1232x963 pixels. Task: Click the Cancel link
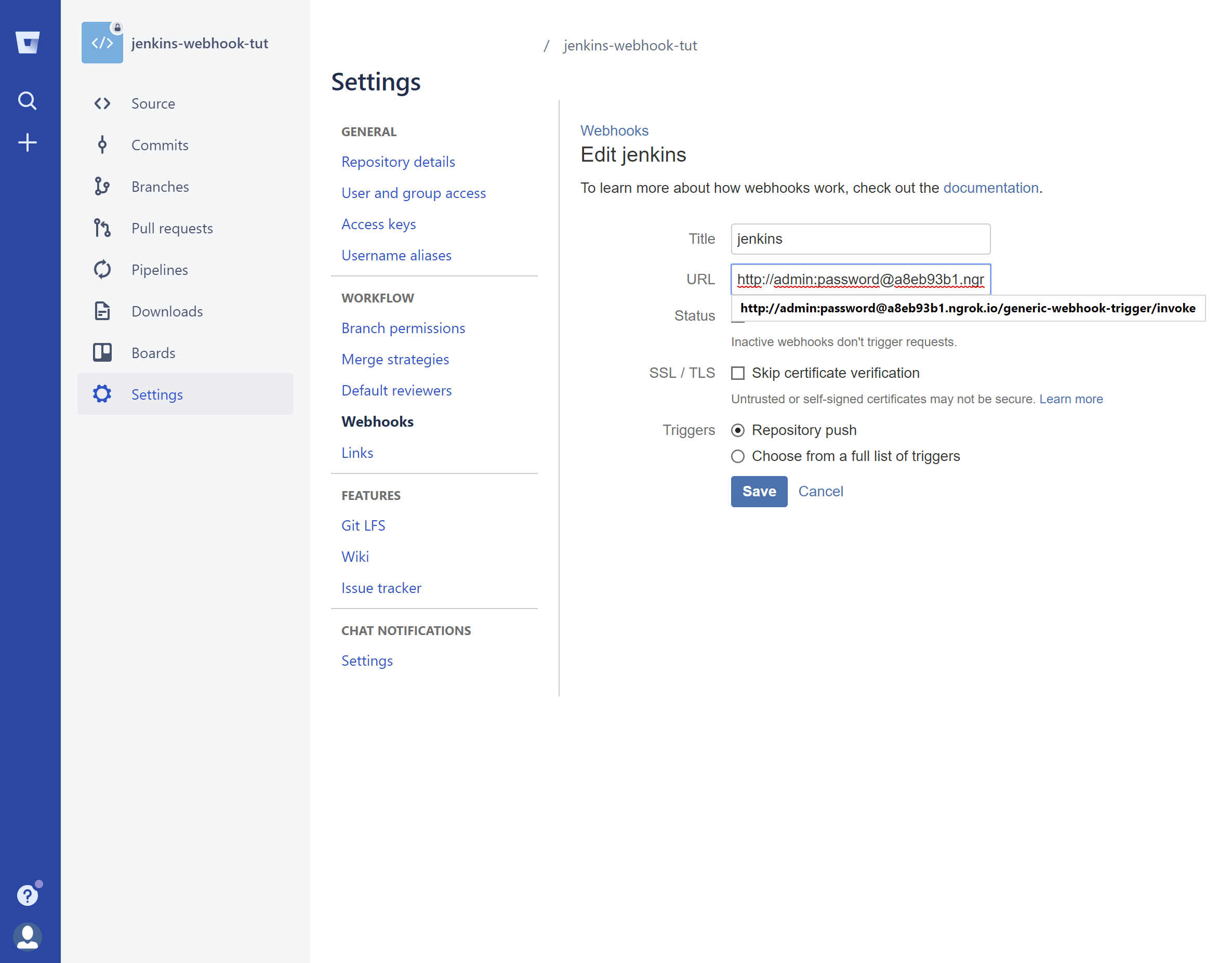(x=820, y=491)
